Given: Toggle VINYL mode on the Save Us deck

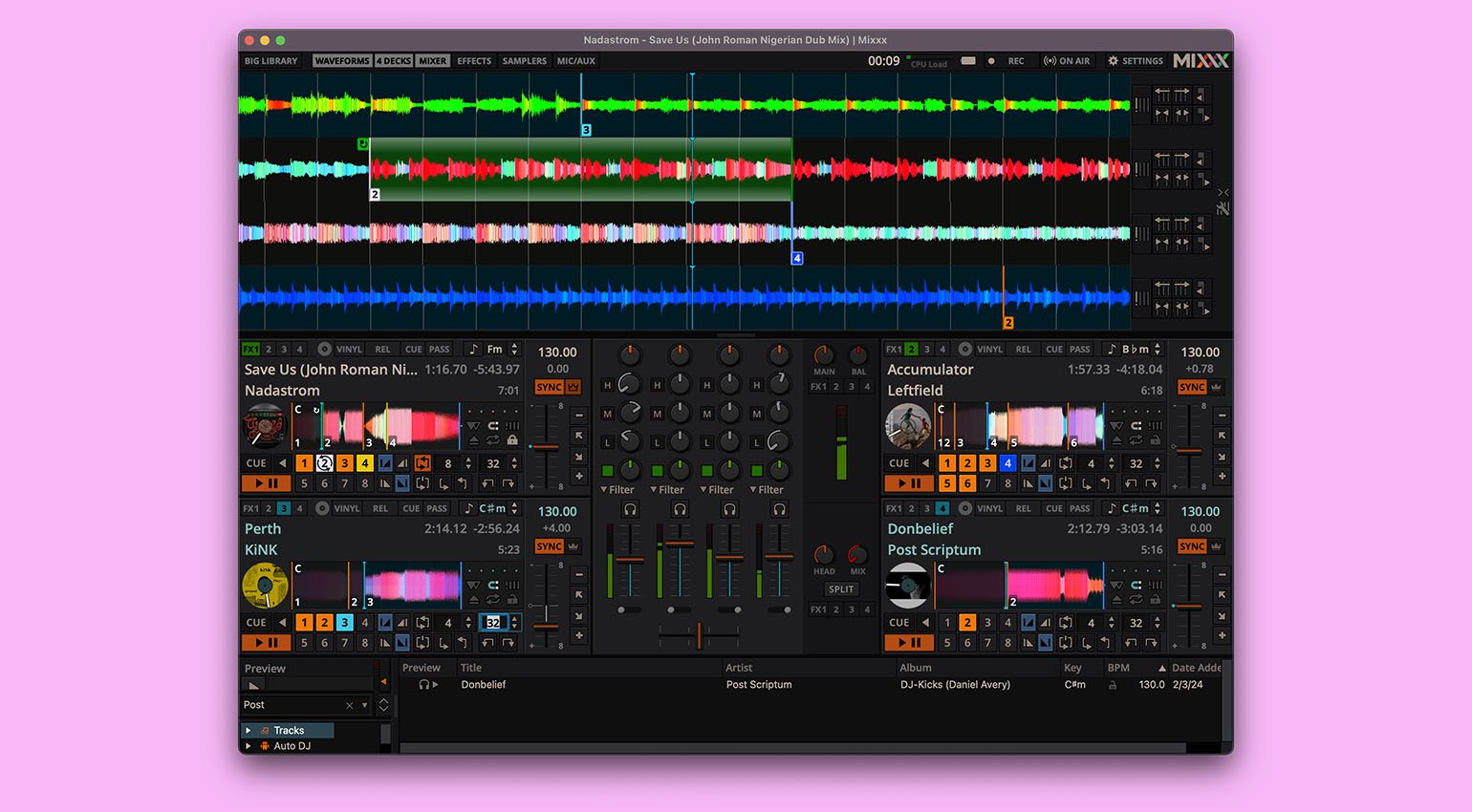Looking at the screenshot, I should click(348, 350).
